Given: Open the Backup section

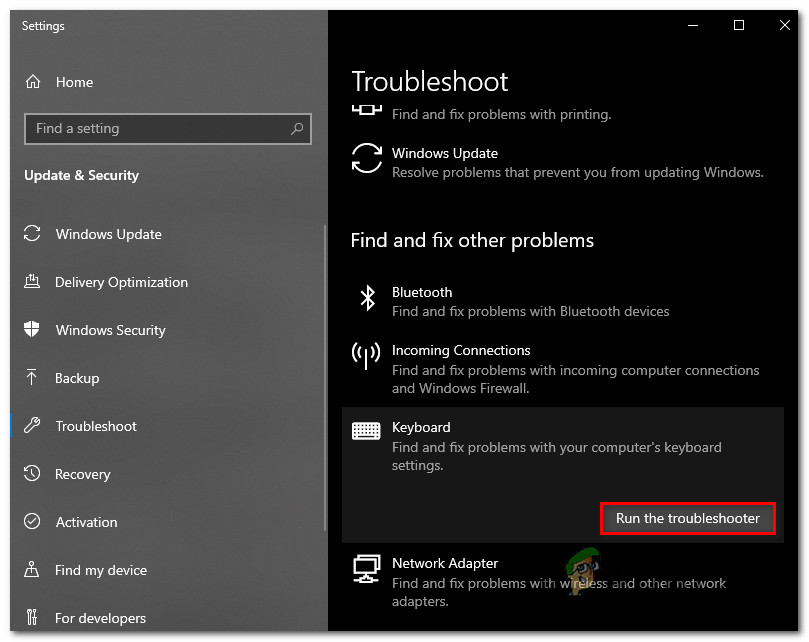Looking at the screenshot, I should (77, 378).
